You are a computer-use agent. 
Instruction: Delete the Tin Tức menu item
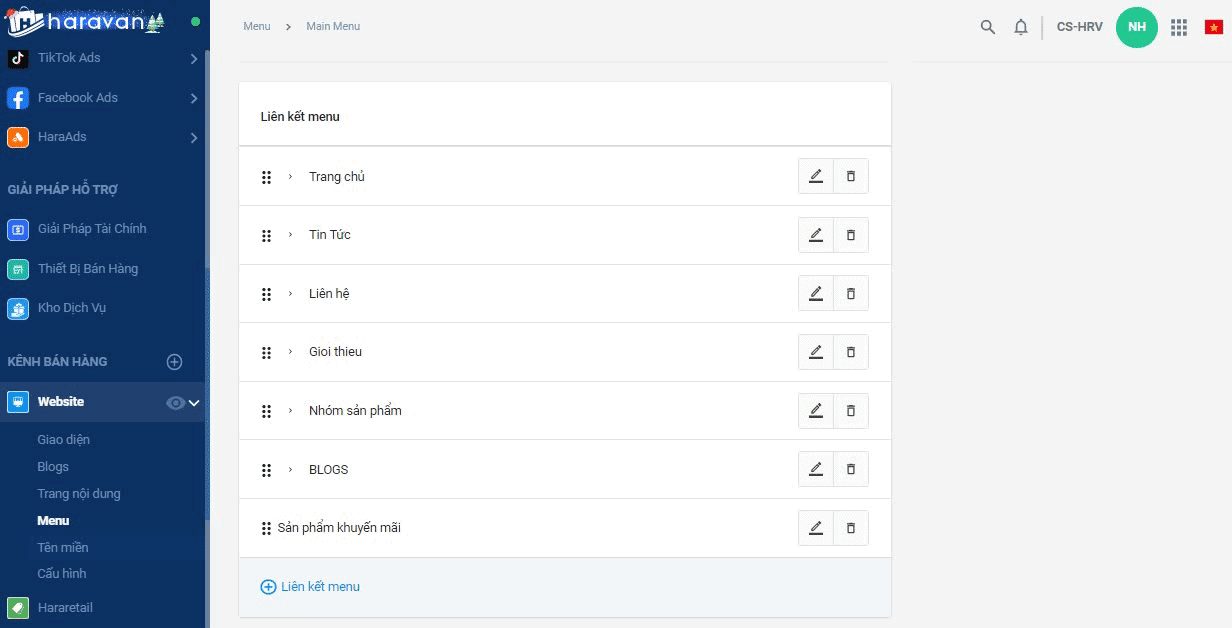(x=851, y=235)
